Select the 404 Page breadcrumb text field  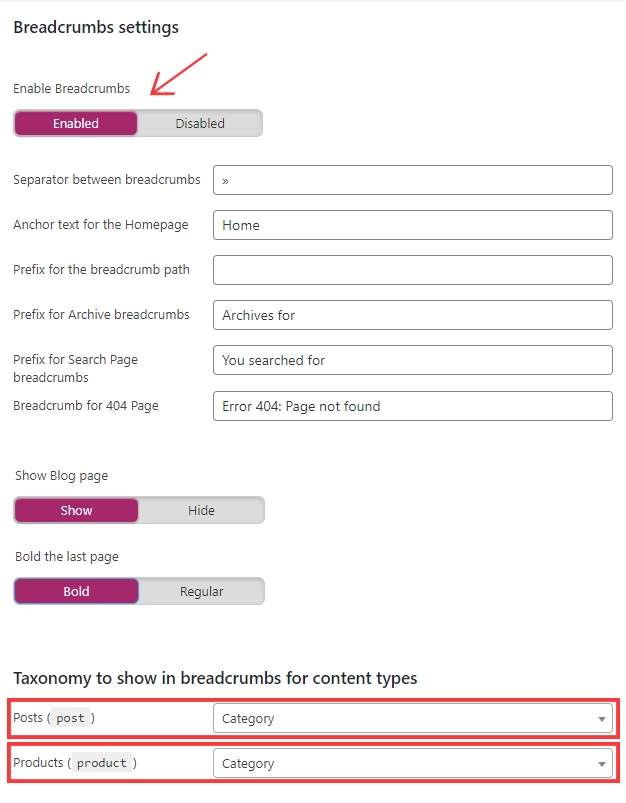coord(410,406)
